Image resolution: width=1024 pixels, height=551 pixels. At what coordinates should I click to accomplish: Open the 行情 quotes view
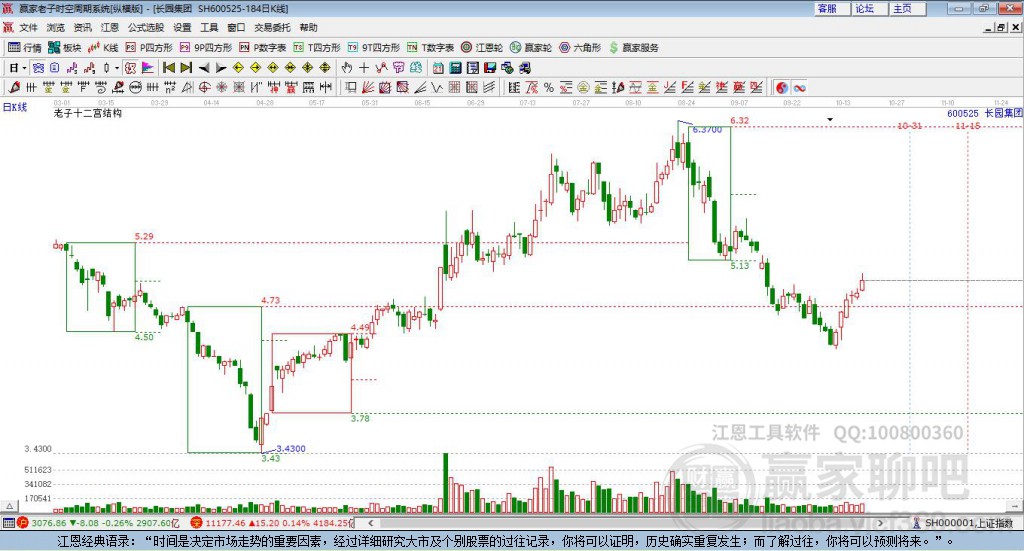tap(24, 48)
